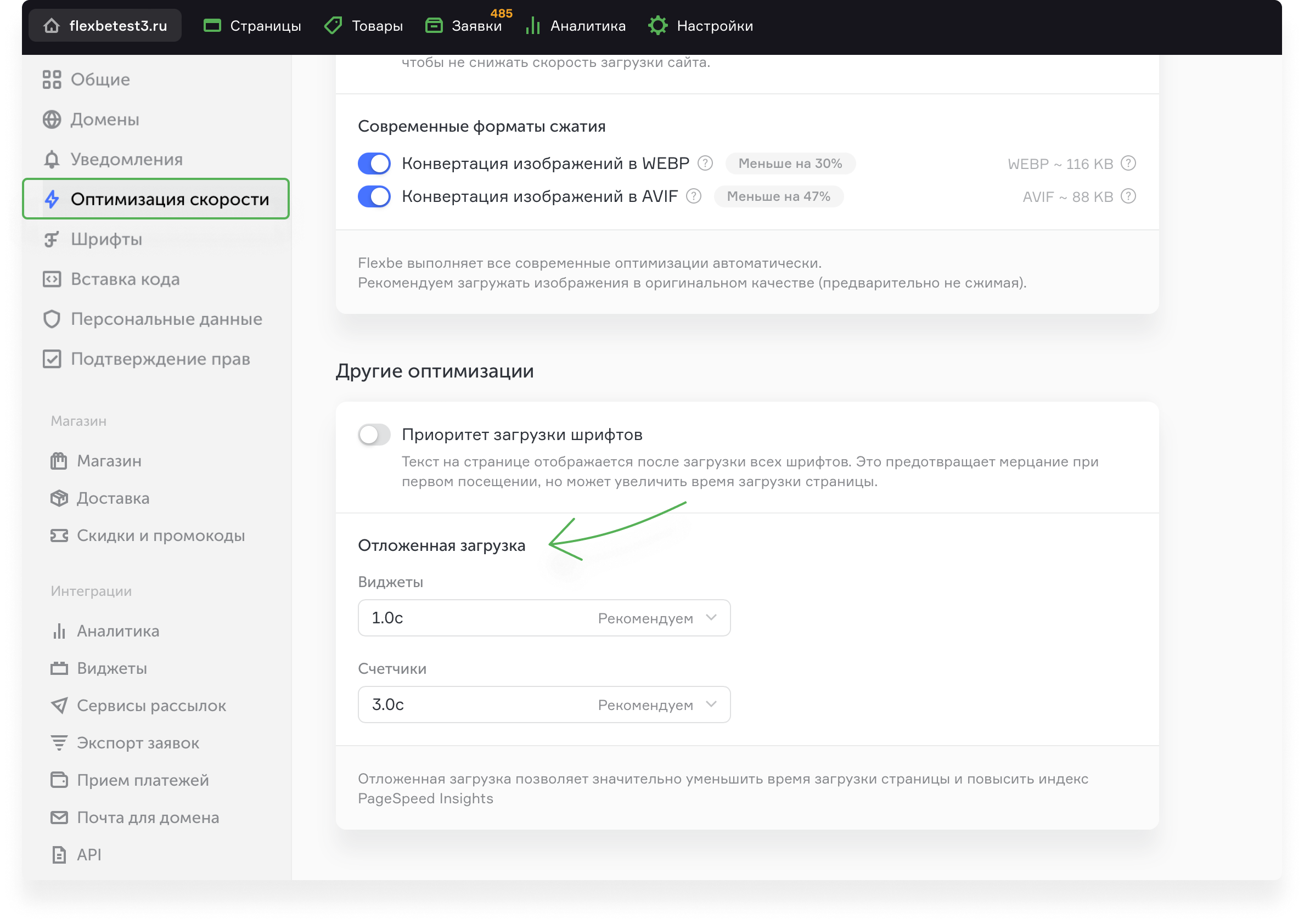This screenshot has height=924, width=1304.
Task: Open the Счетчики delay dropdown showing 3.0с
Action: pos(544,705)
